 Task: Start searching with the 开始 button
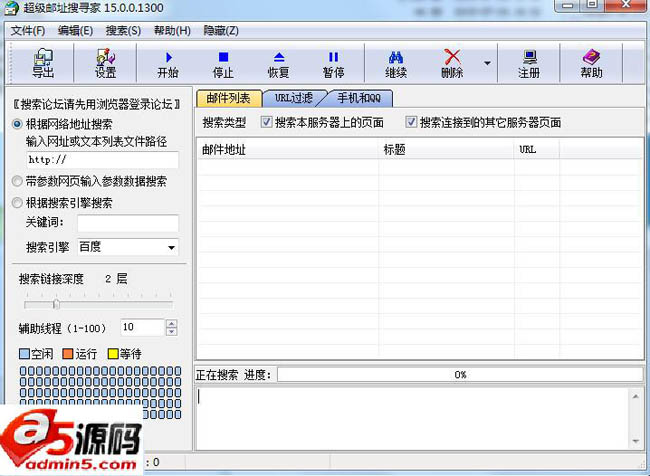pyautogui.click(x=168, y=64)
